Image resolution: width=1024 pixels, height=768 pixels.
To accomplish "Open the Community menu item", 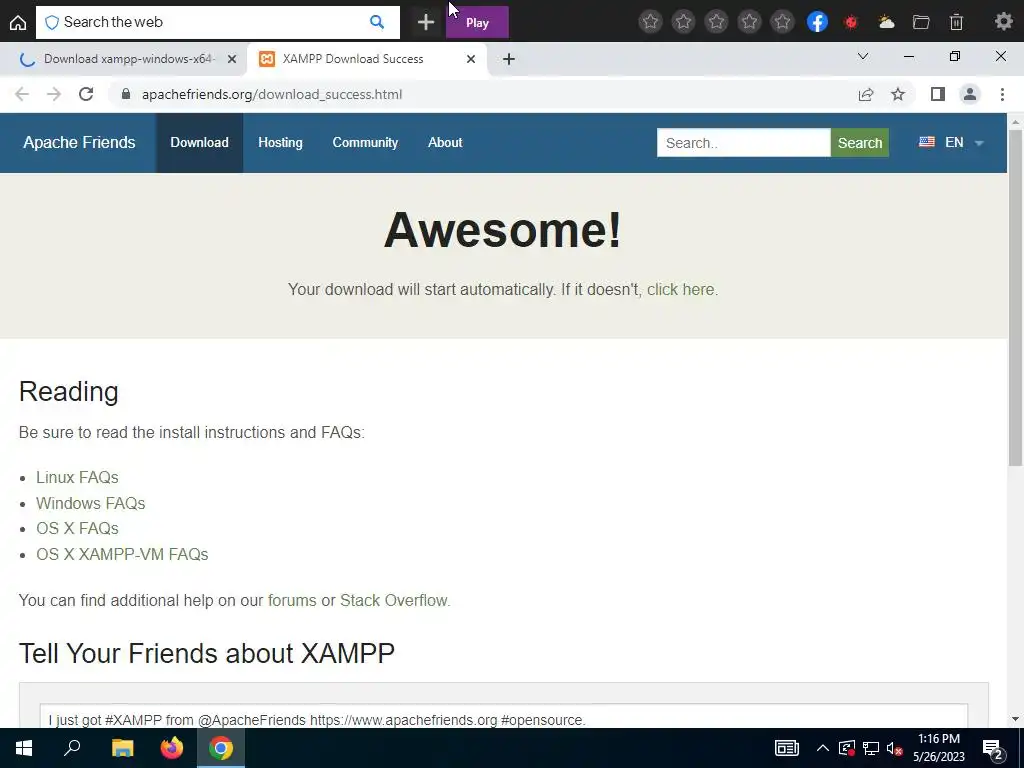I will [365, 142].
